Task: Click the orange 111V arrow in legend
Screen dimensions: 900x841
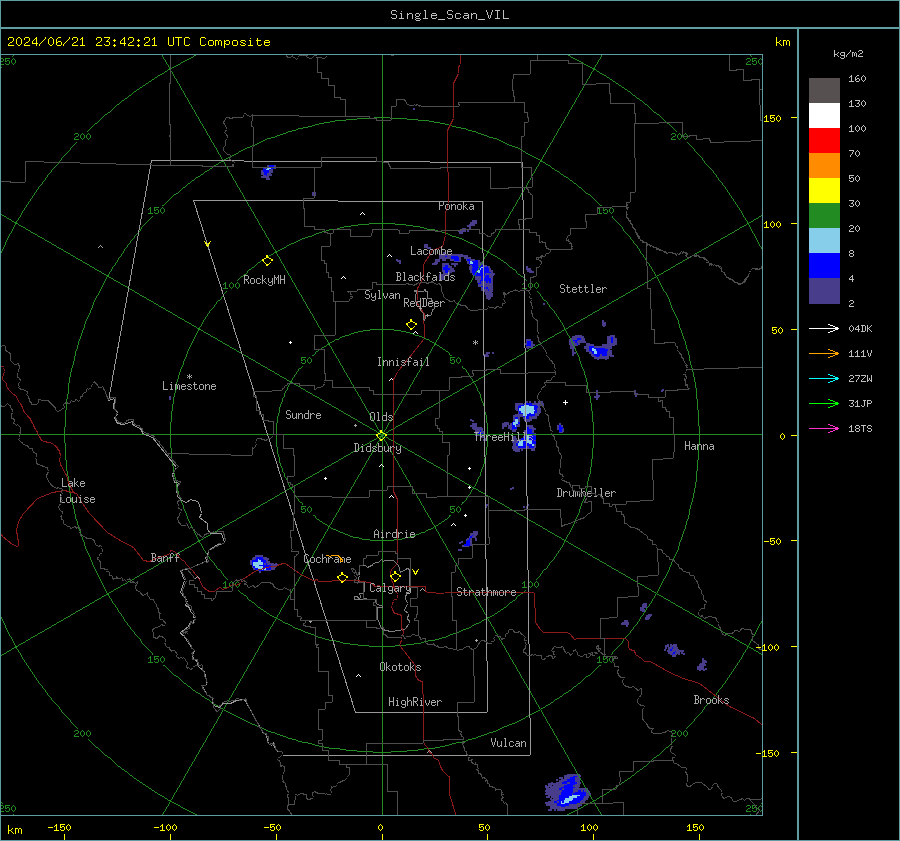Action: 824,354
